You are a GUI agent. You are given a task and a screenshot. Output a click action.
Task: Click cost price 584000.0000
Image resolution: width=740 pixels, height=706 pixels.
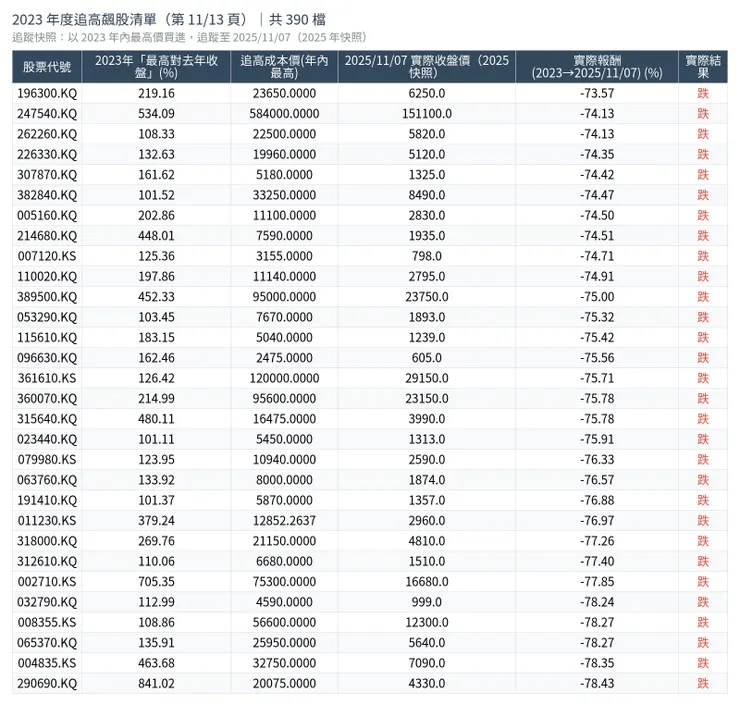284,114
